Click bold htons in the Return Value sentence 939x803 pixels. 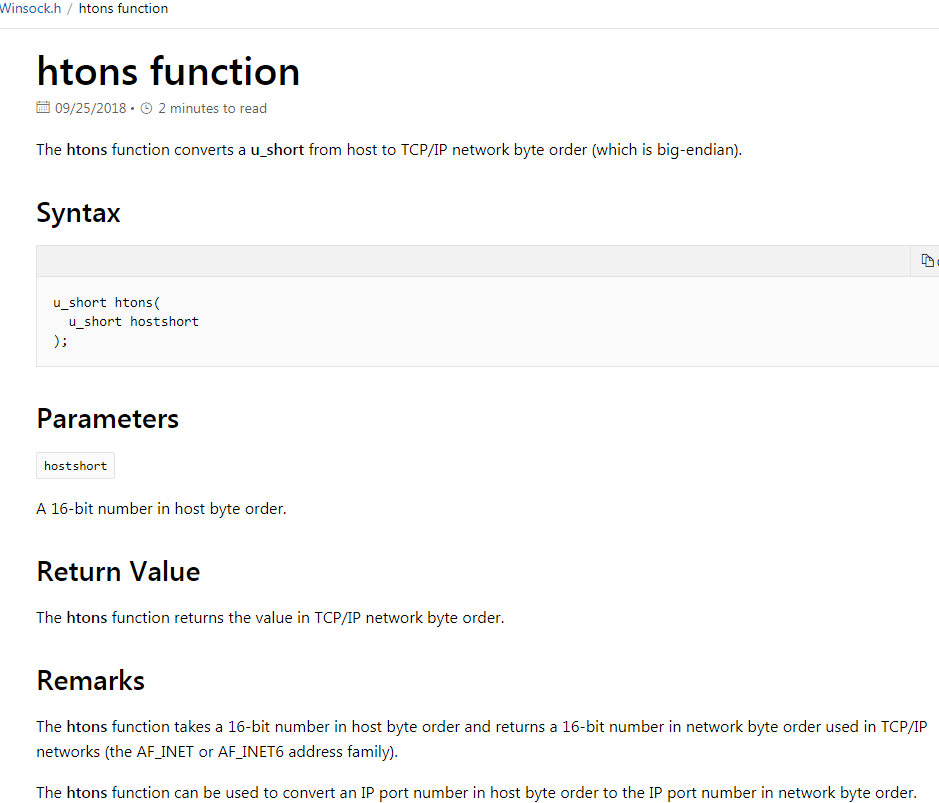87,618
